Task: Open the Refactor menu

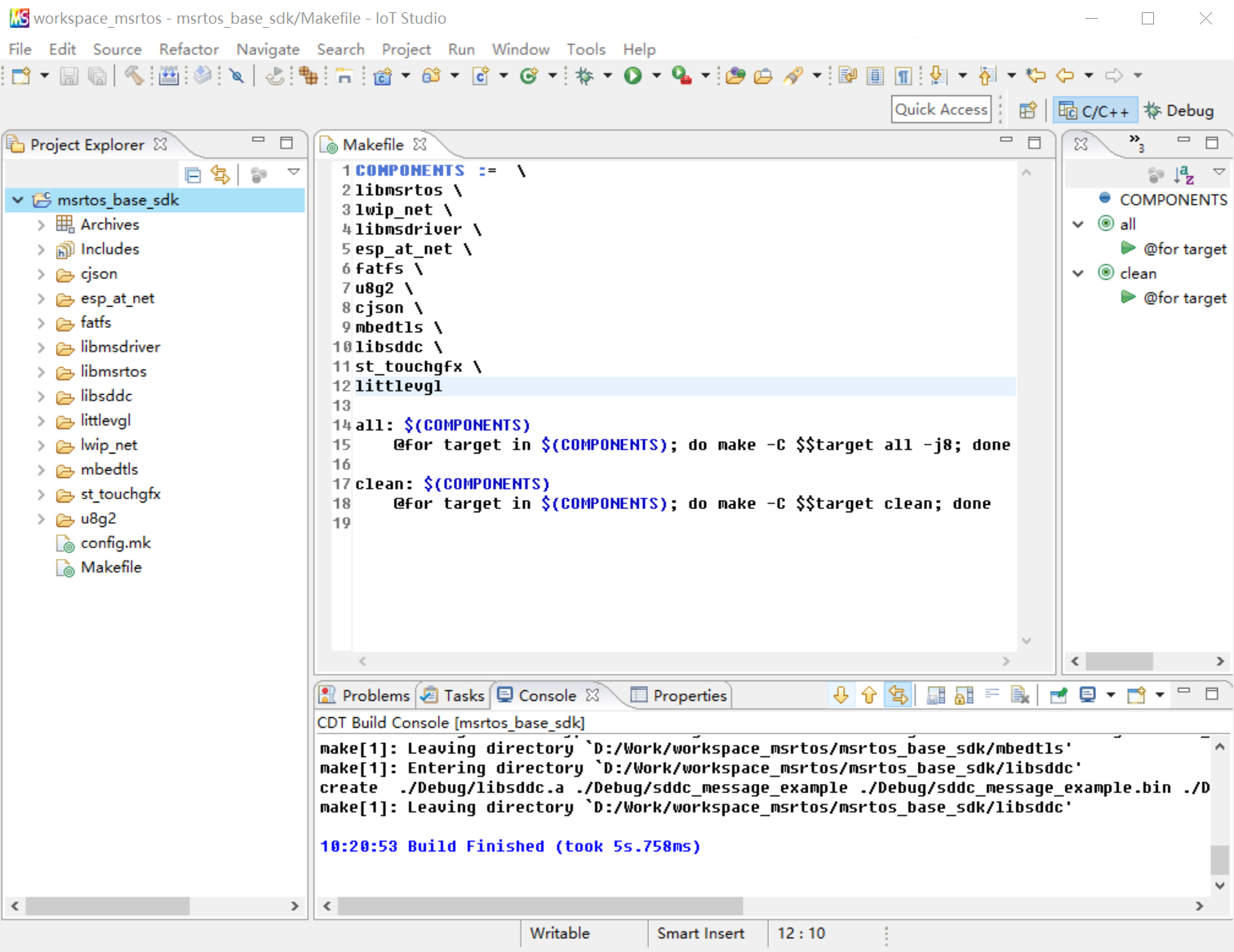Action: point(189,49)
